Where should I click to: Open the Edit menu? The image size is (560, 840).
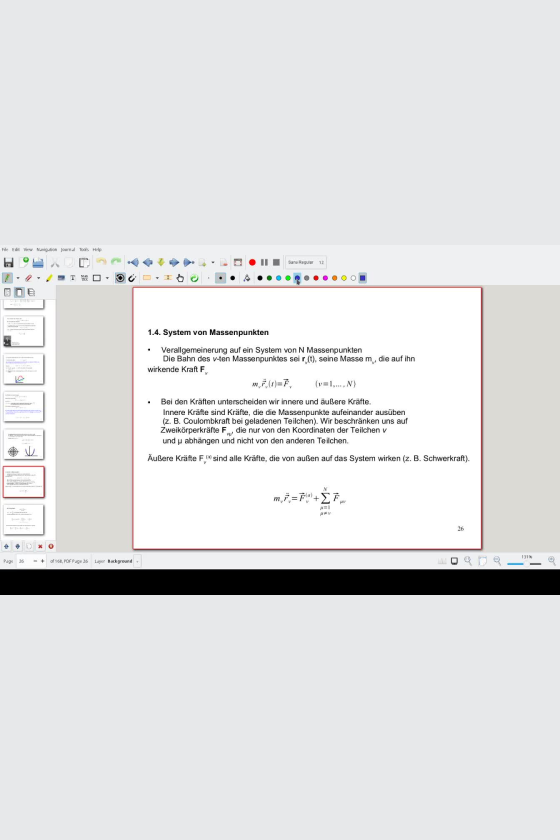tap(16, 250)
